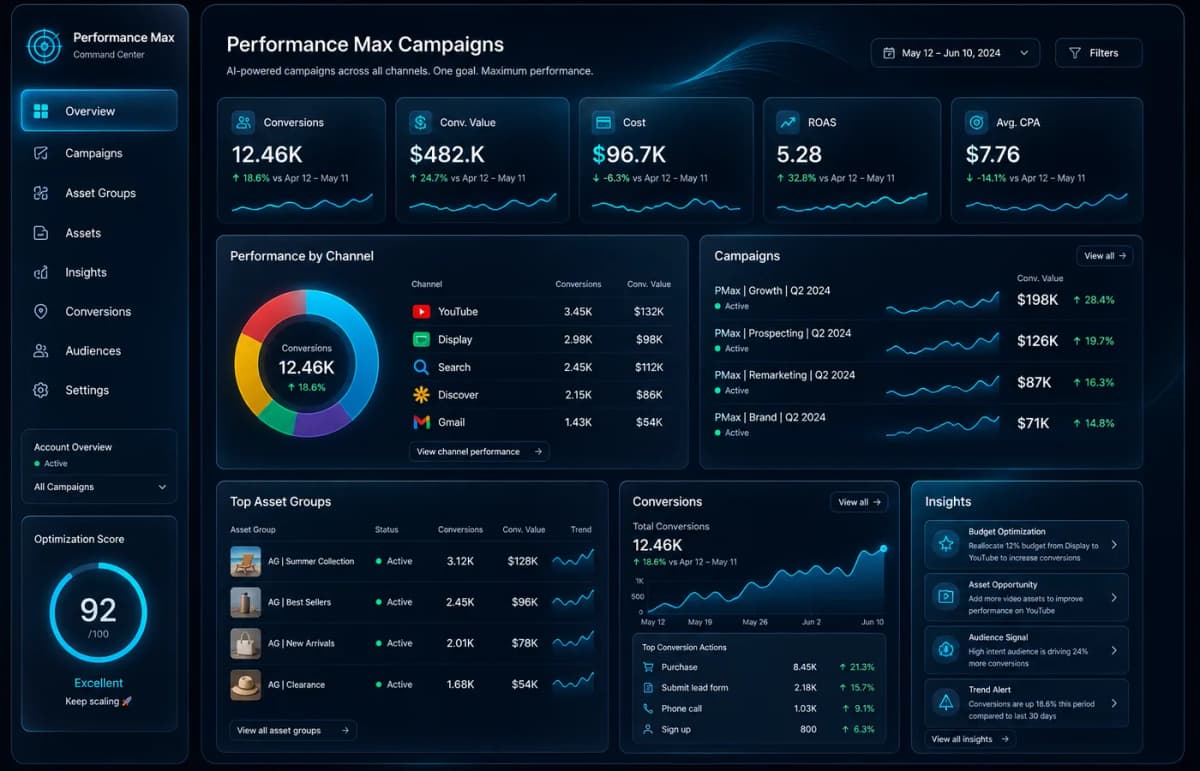This screenshot has width=1200, height=771.
Task: Click the Settings gear icon
Action: [41, 390]
